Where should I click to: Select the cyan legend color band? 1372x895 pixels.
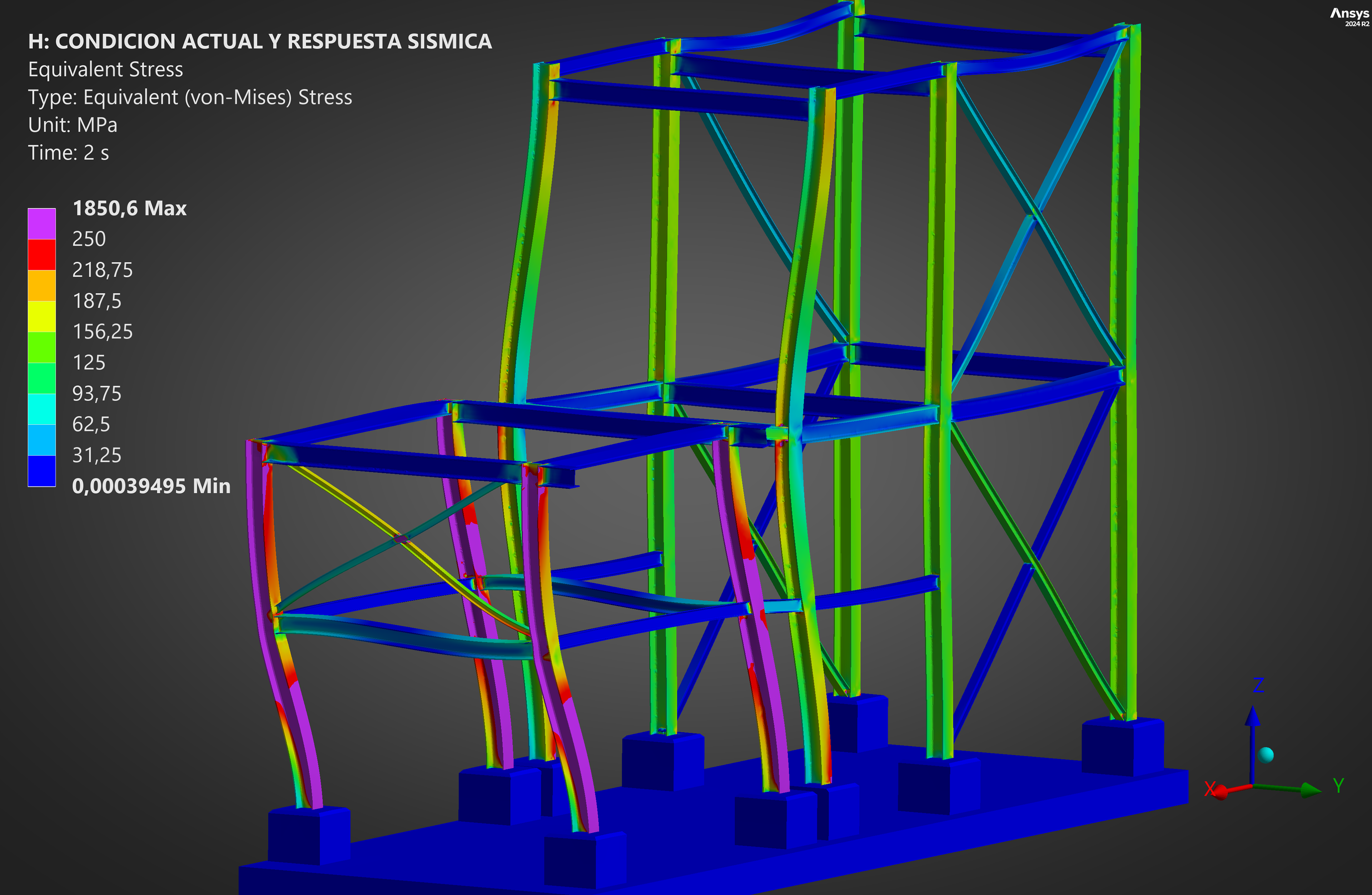click(41, 409)
